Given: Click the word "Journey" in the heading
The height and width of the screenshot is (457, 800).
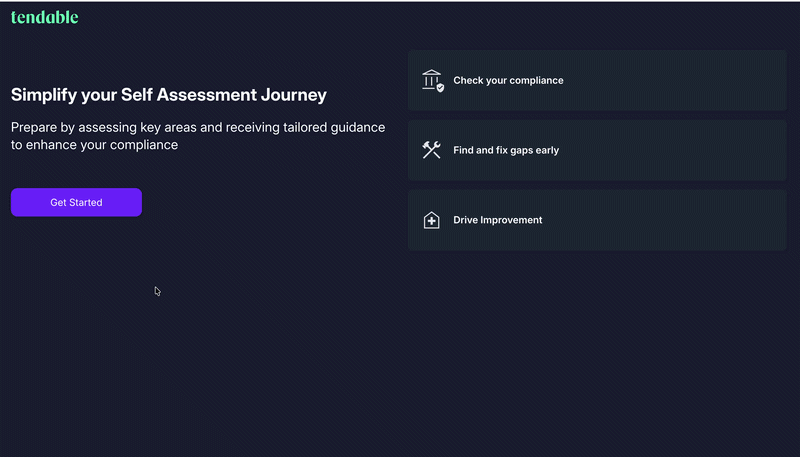Looking at the screenshot, I should 294,95.
